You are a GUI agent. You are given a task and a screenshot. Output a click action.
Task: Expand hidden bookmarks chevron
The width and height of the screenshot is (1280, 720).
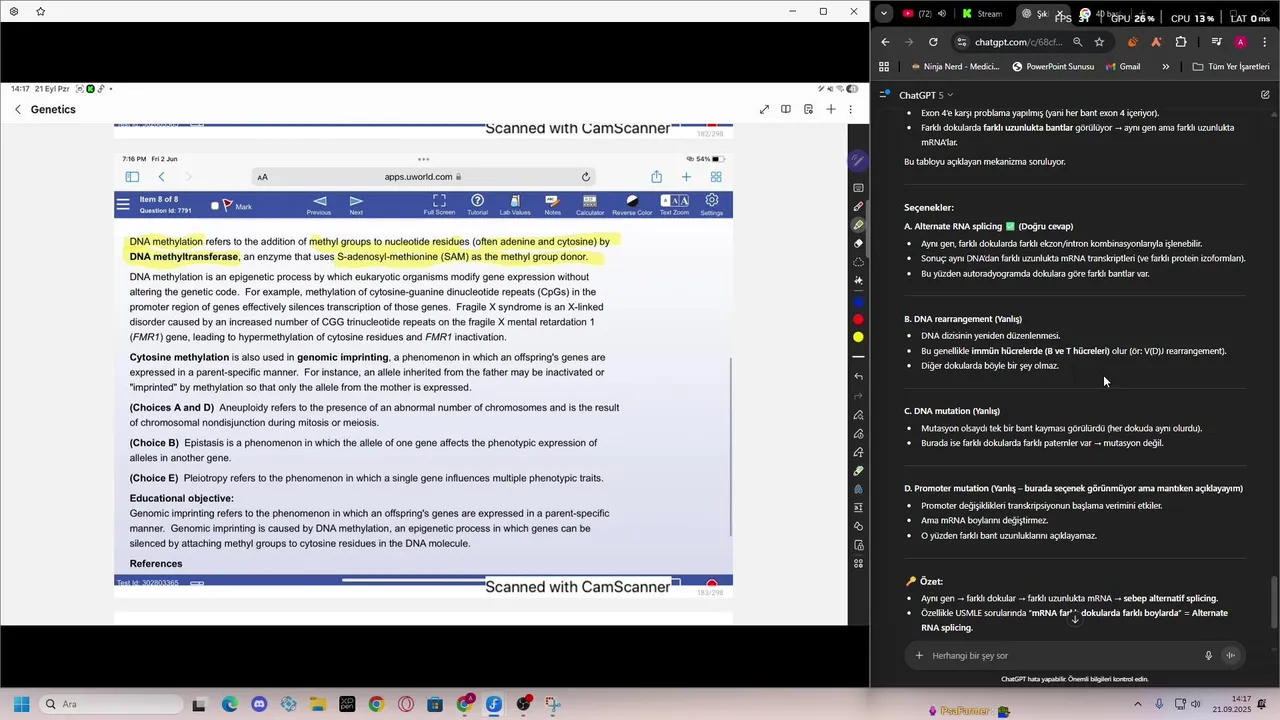(x=1166, y=67)
